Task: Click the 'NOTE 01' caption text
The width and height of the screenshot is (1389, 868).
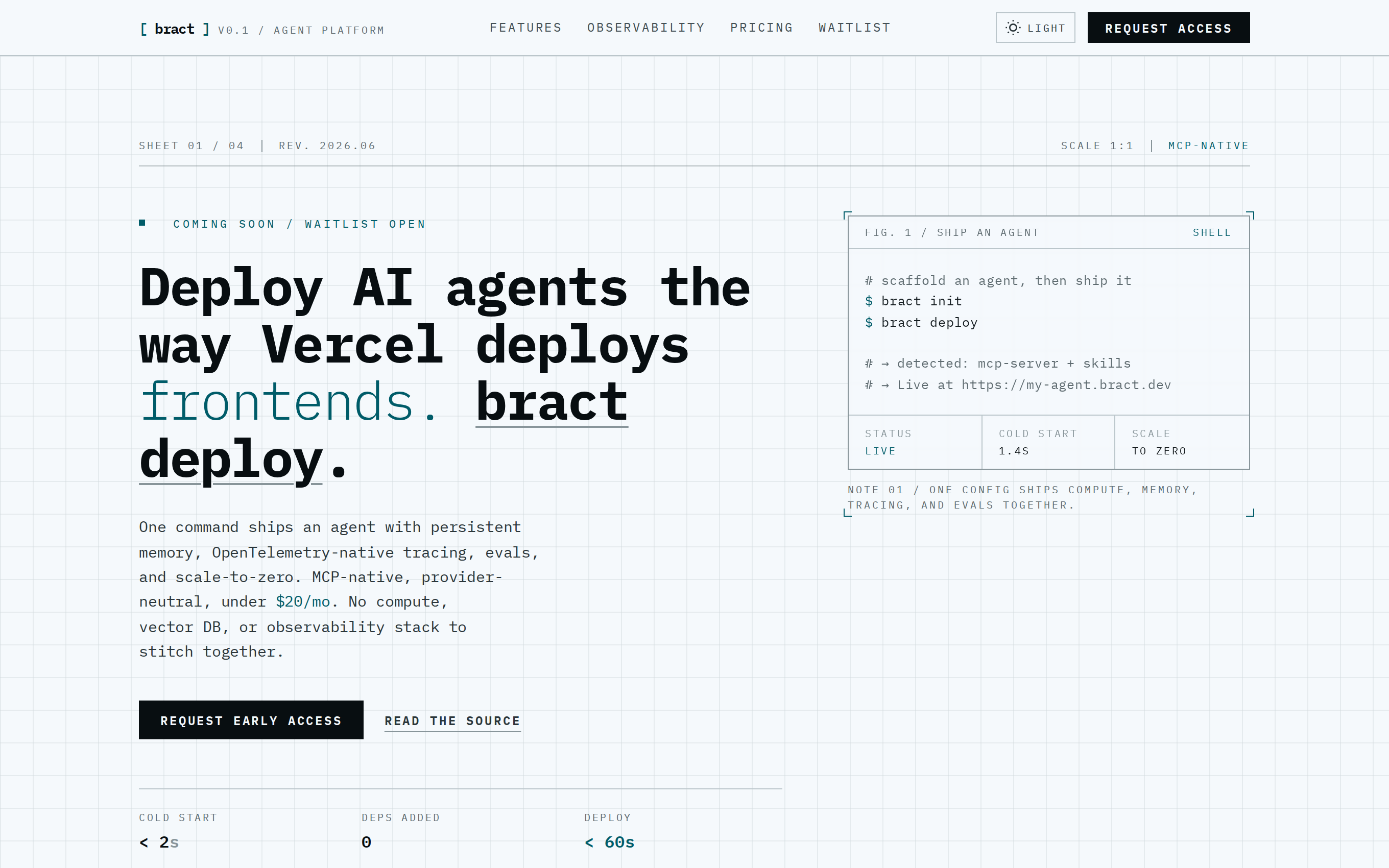Action: coord(1022,497)
